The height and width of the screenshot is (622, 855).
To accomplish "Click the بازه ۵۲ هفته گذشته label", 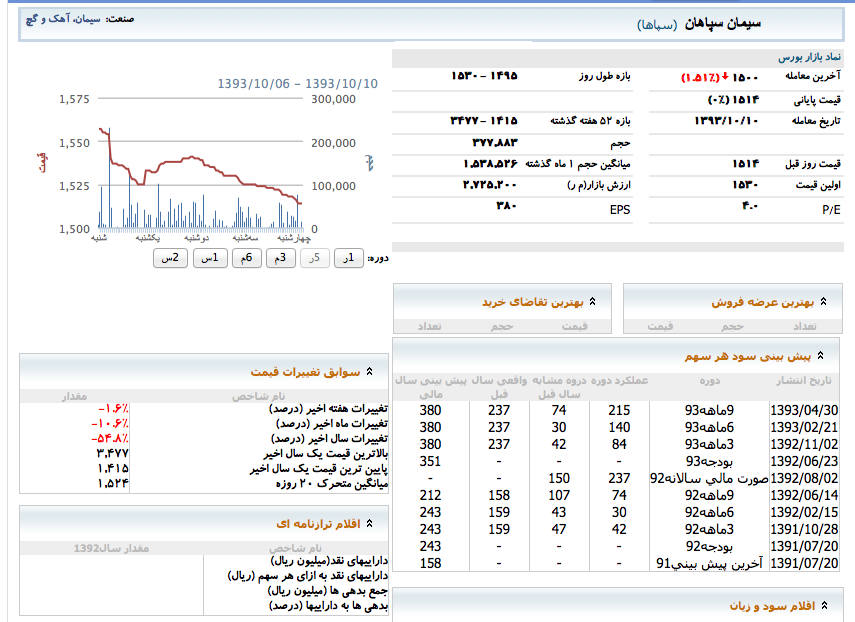I will click(590, 120).
